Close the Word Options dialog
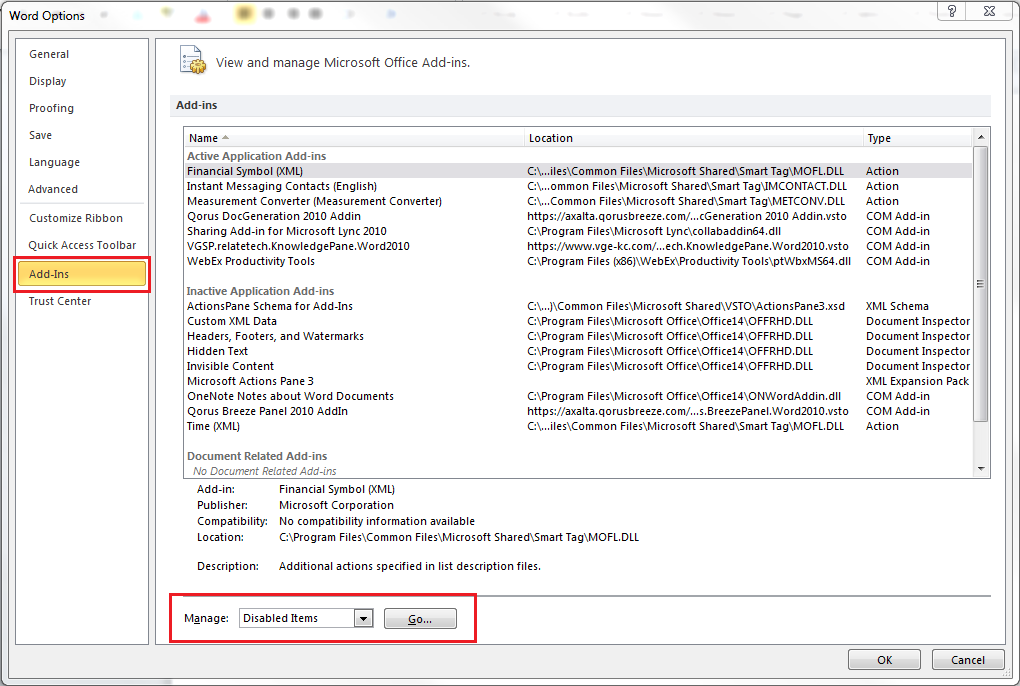 click(989, 11)
